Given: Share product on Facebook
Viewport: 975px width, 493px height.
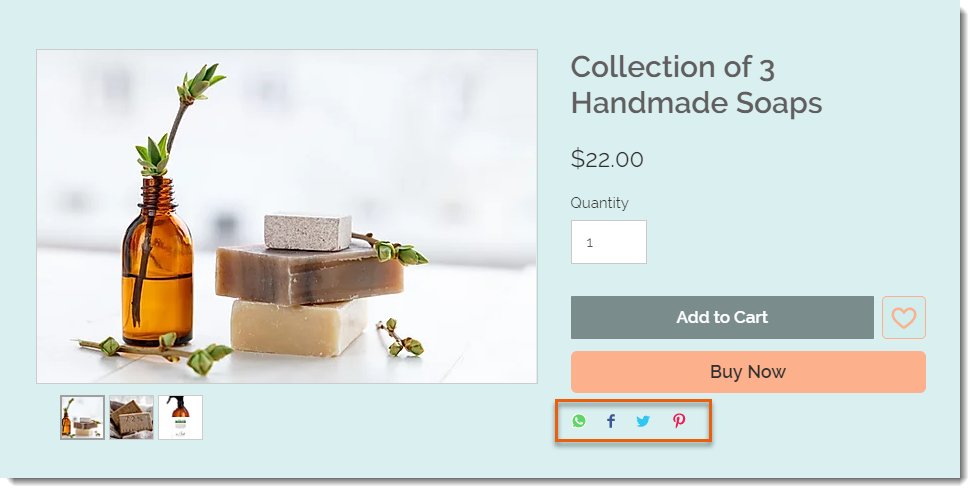Looking at the screenshot, I should [611, 421].
